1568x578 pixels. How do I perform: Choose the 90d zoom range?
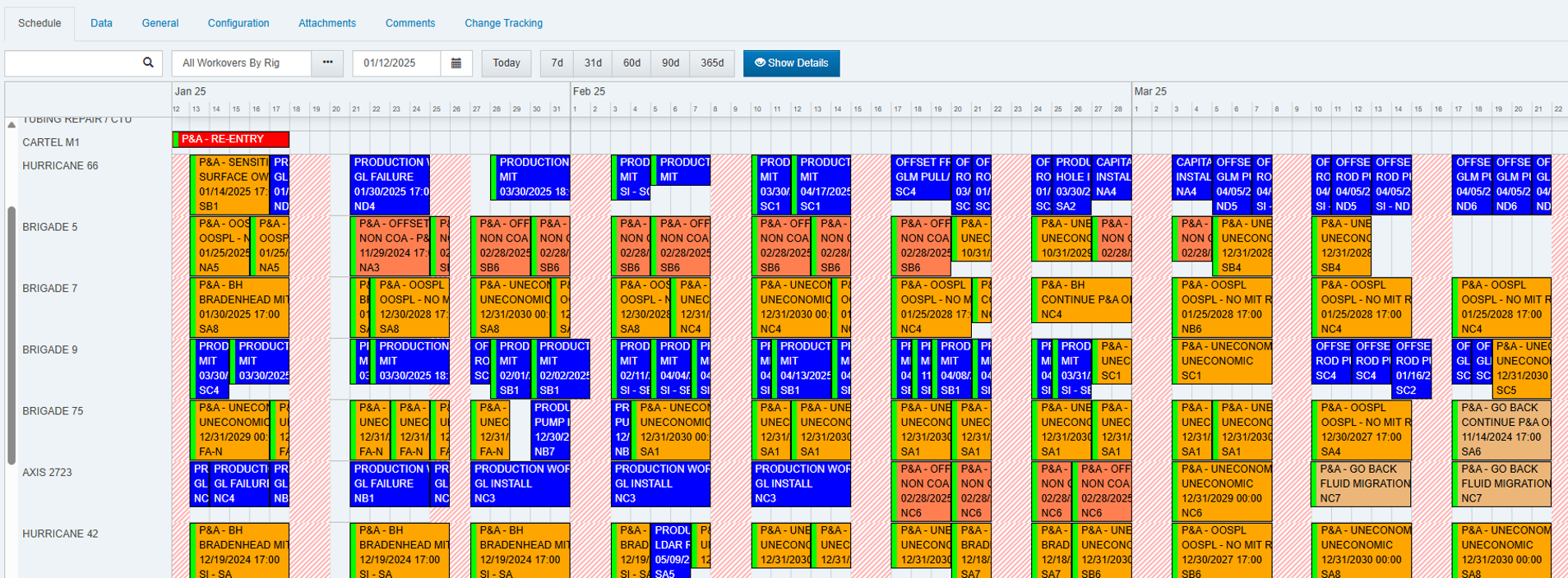(670, 63)
